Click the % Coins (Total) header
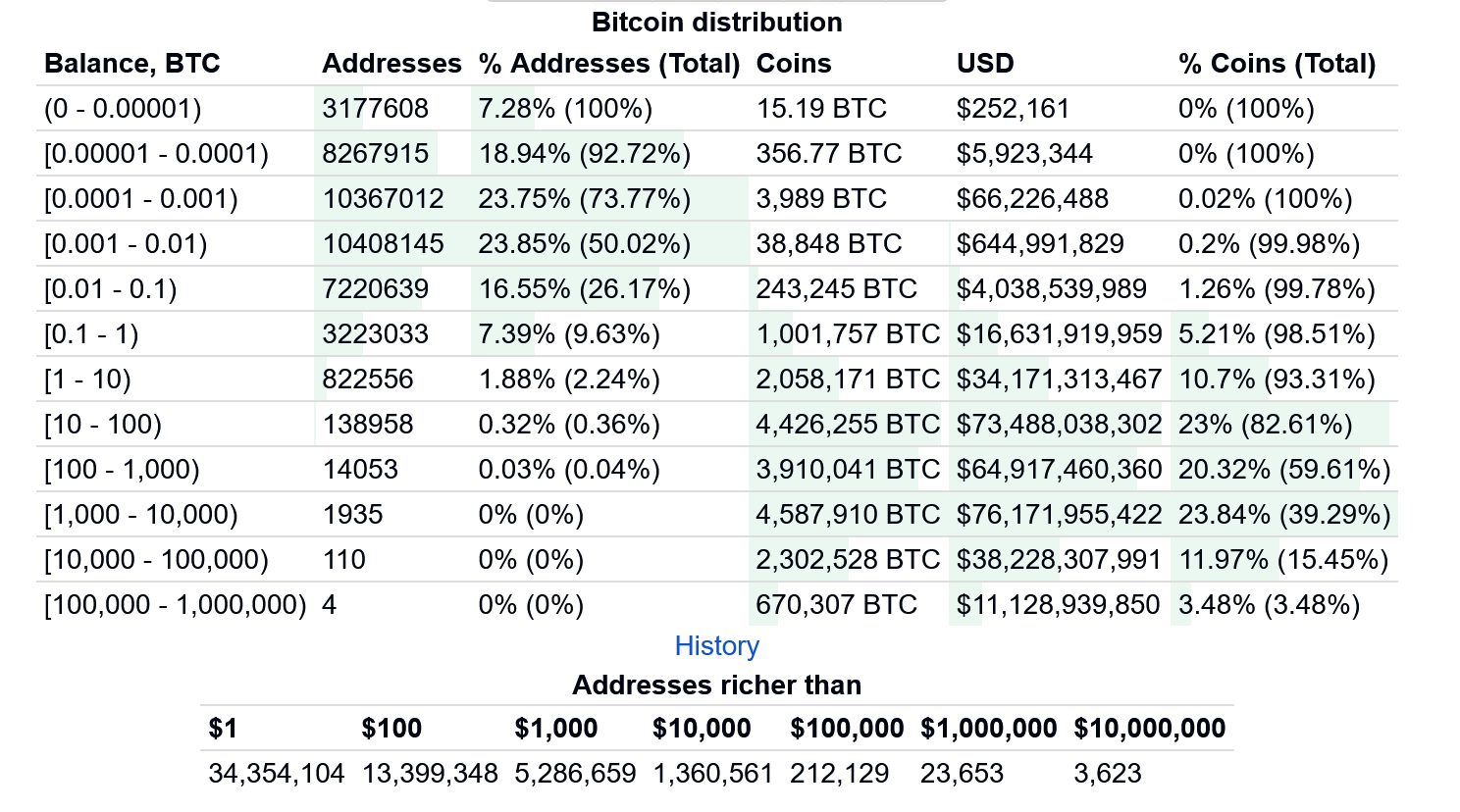Screen dimensions: 1460x812 coord(1277,64)
